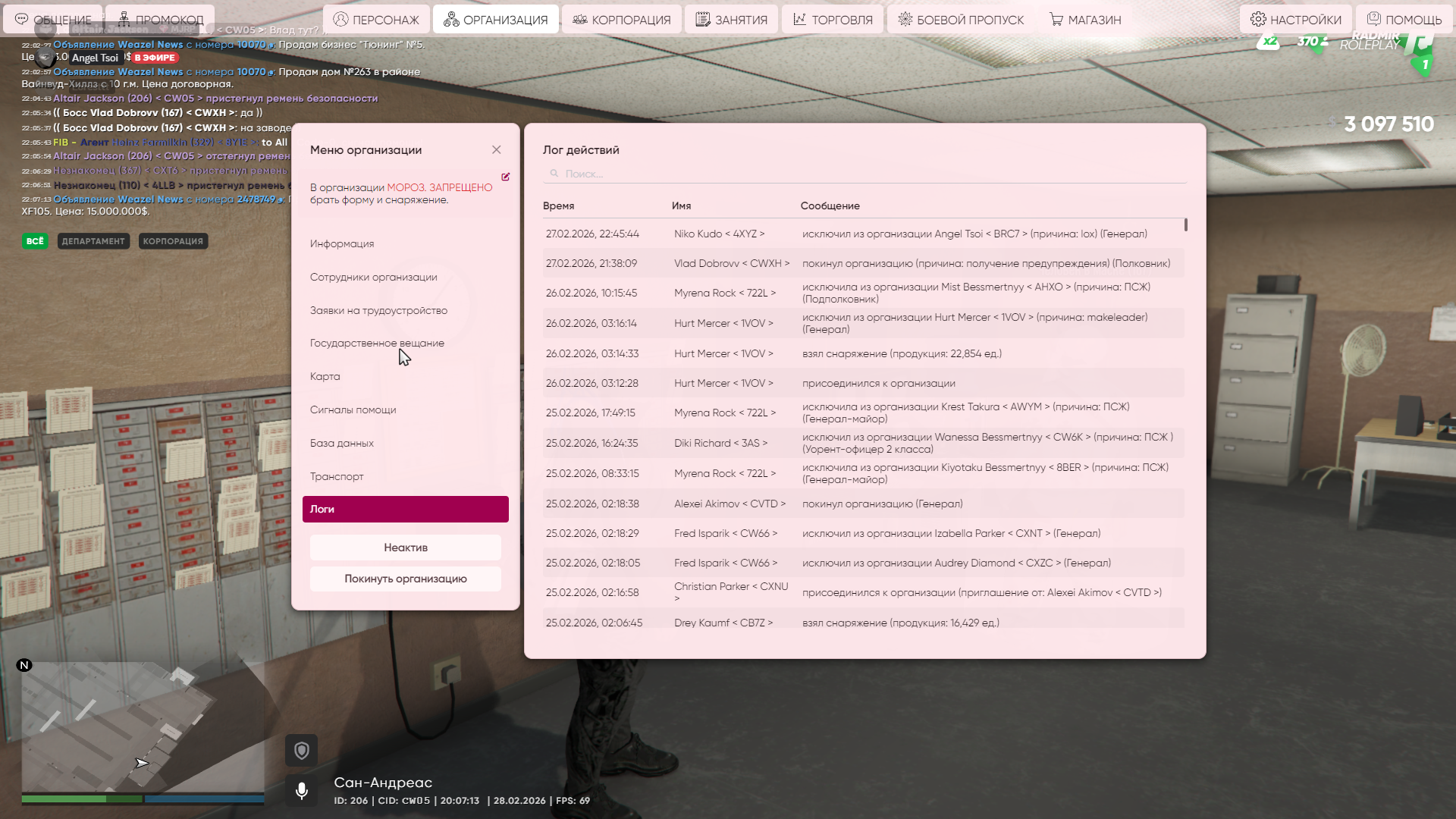1456x819 pixels.
Task: Open Заявки на трудоустройство section
Action: coord(378,310)
